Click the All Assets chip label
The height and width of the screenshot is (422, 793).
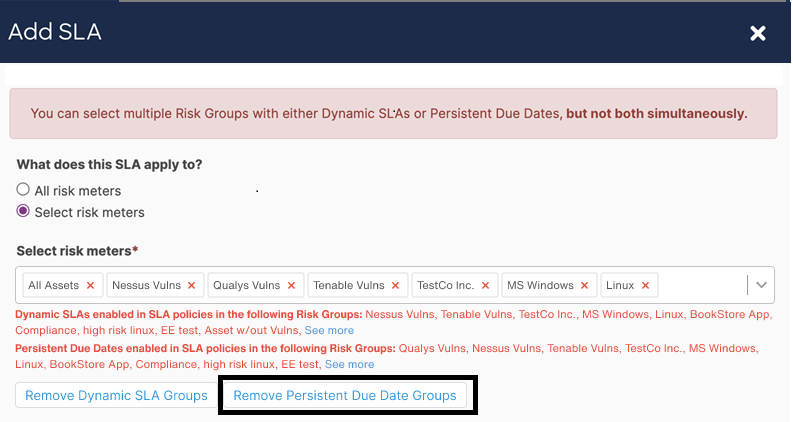click(54, 285)
